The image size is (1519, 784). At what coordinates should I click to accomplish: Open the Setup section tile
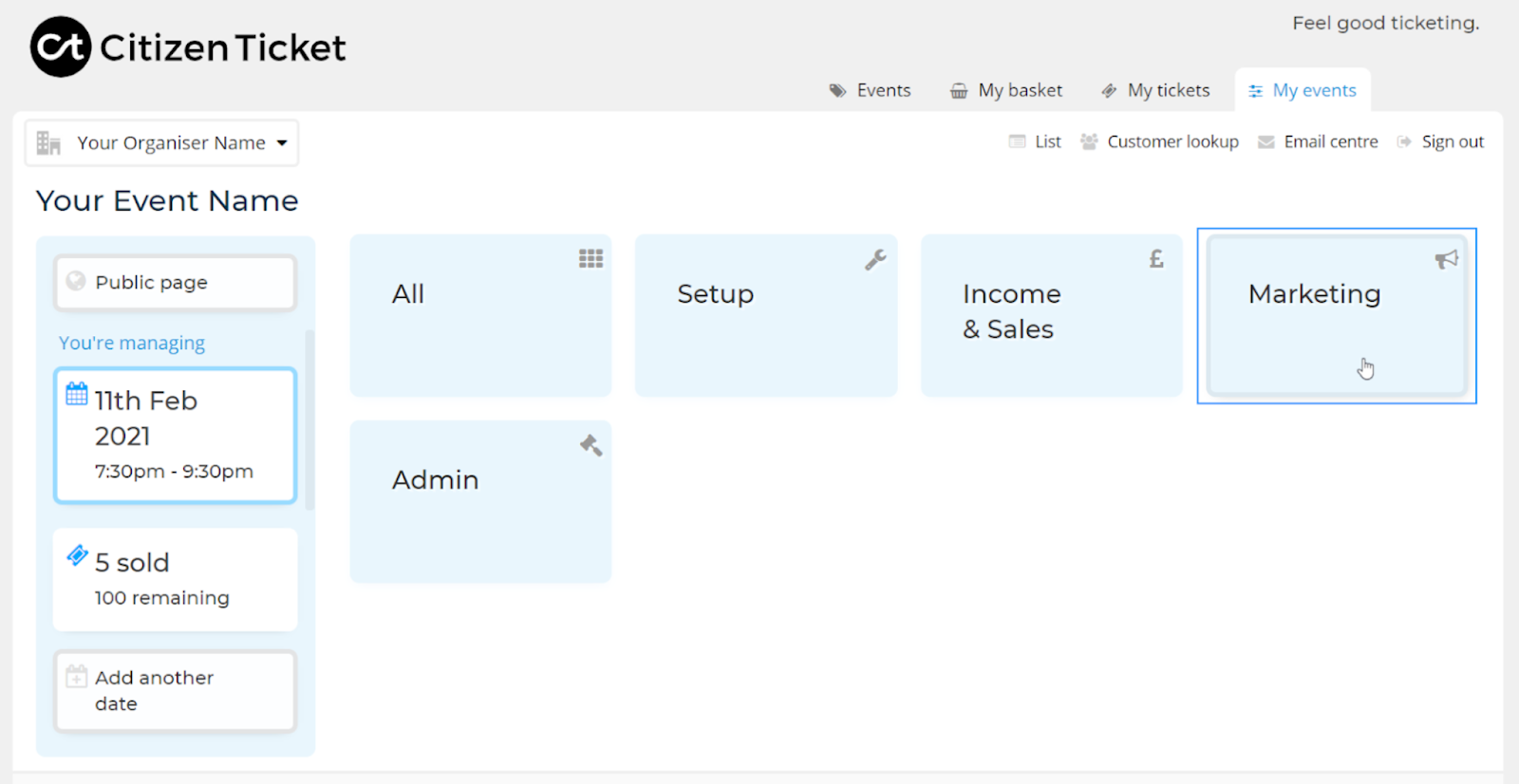[766, 315]
